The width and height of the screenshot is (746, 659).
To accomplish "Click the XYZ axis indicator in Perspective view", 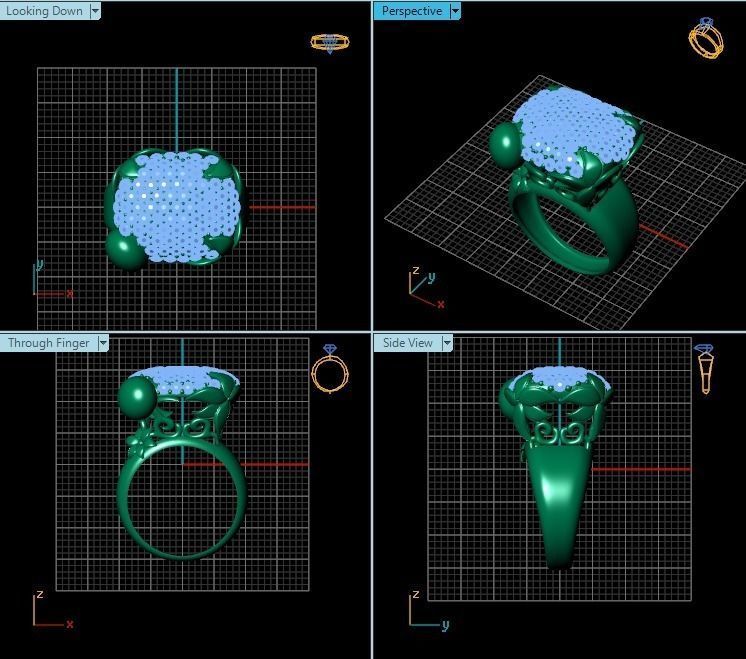I will pos(427,287).
